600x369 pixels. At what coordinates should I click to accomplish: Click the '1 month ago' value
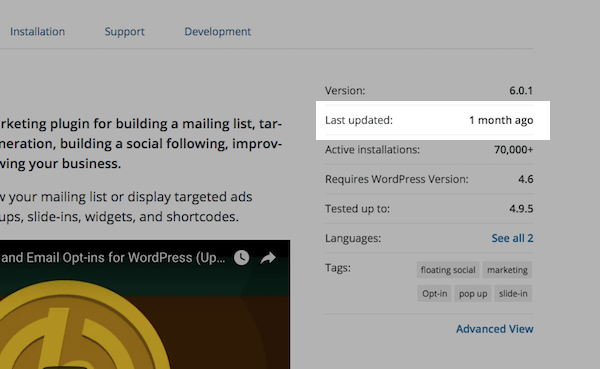[501, 120]
